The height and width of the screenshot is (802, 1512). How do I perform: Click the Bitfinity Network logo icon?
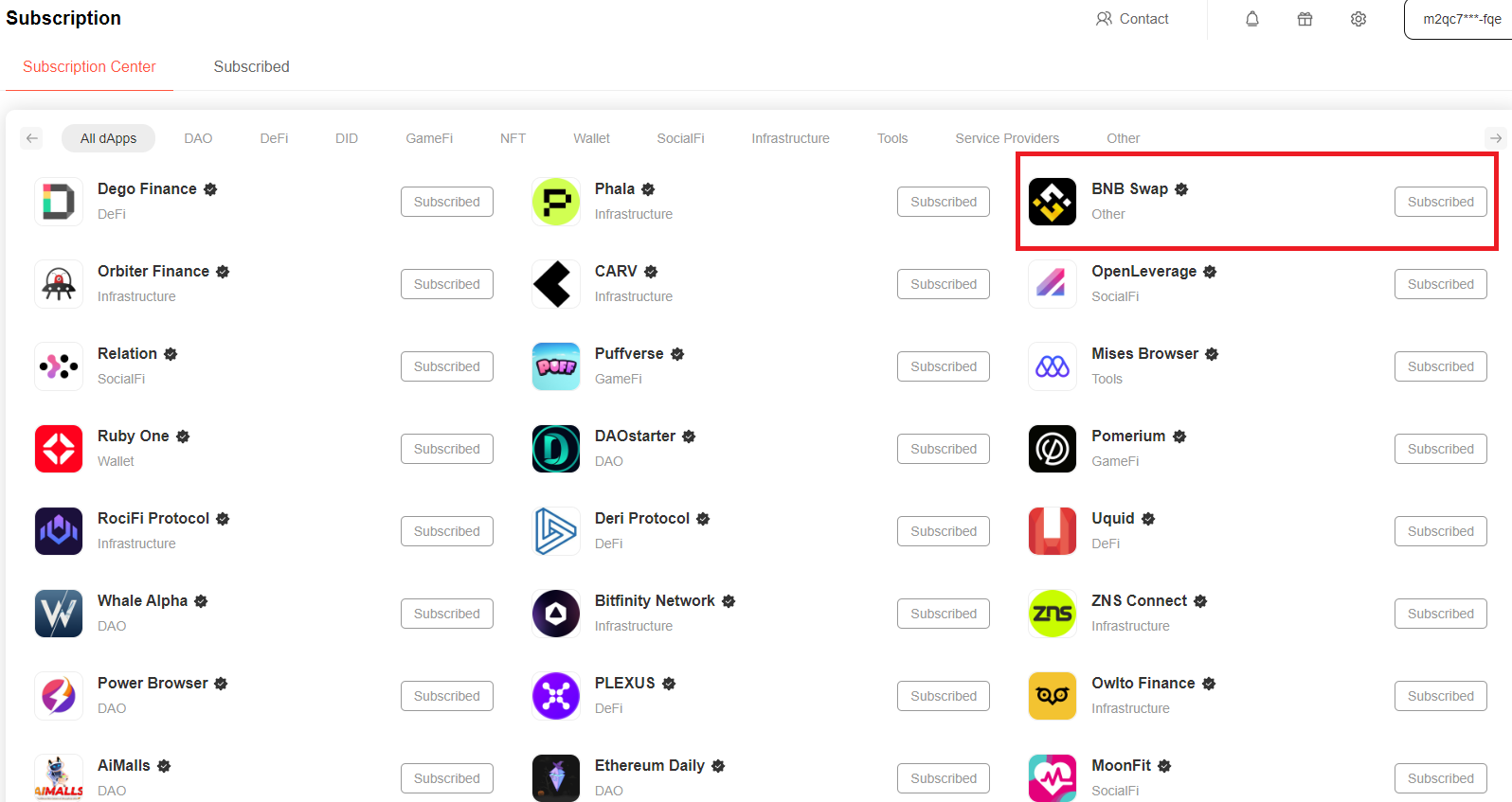click(556, 614)
